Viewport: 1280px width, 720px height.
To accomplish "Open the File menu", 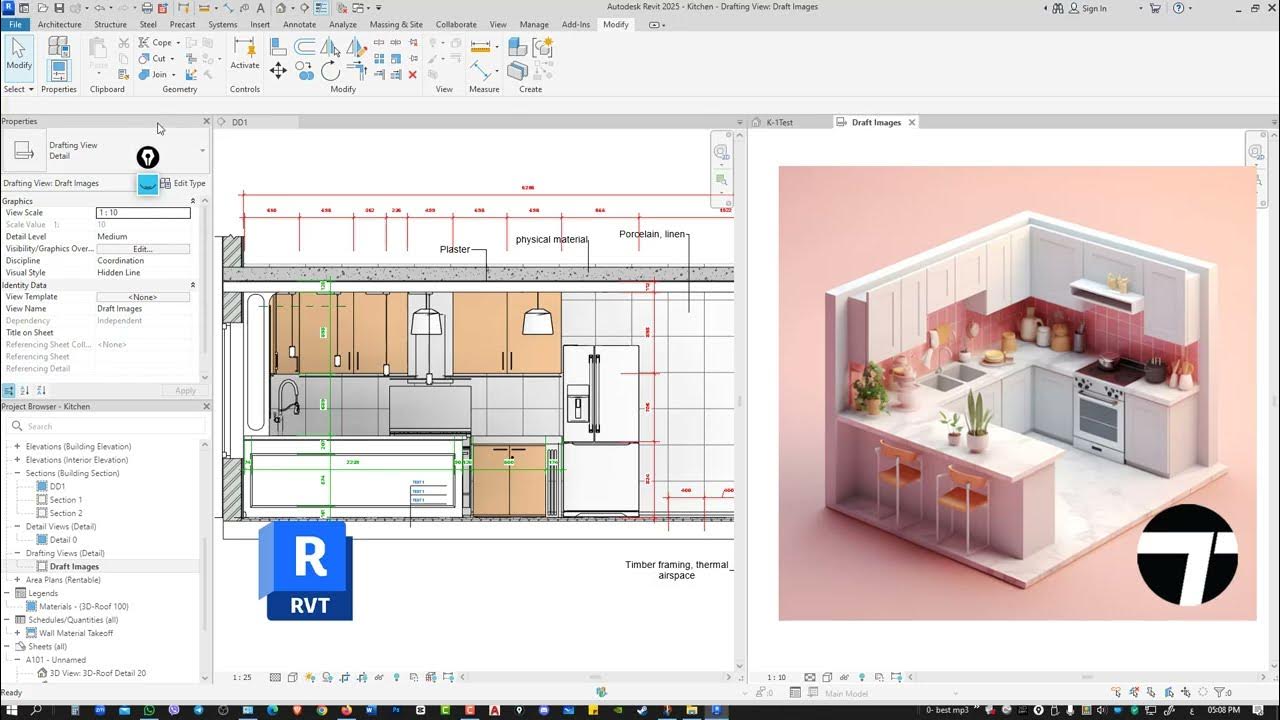I will pyautogui.click(x=15, y=24).
